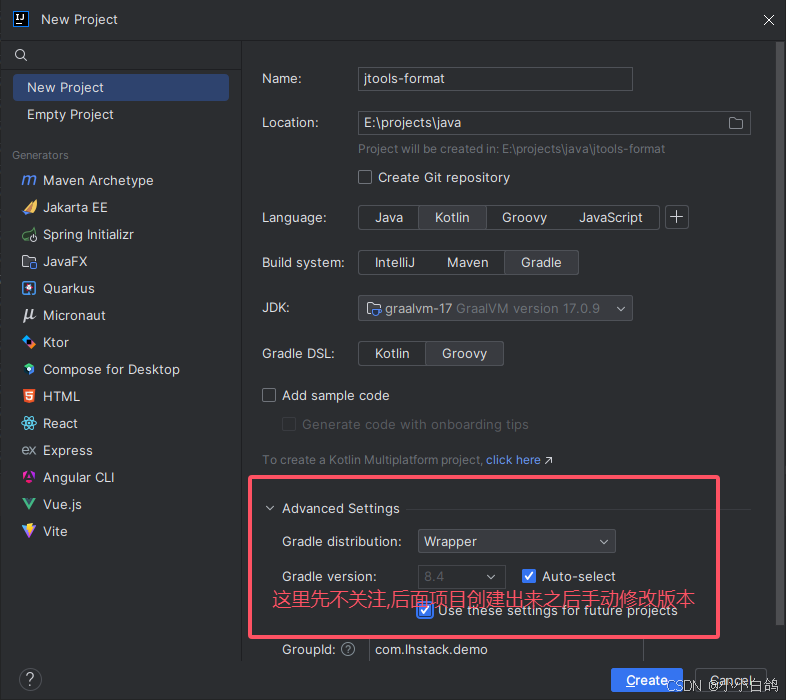Click the Vue.js icon
Image resolution: width=786 pixels, height=700 pixels.
(x=29, y=504)
